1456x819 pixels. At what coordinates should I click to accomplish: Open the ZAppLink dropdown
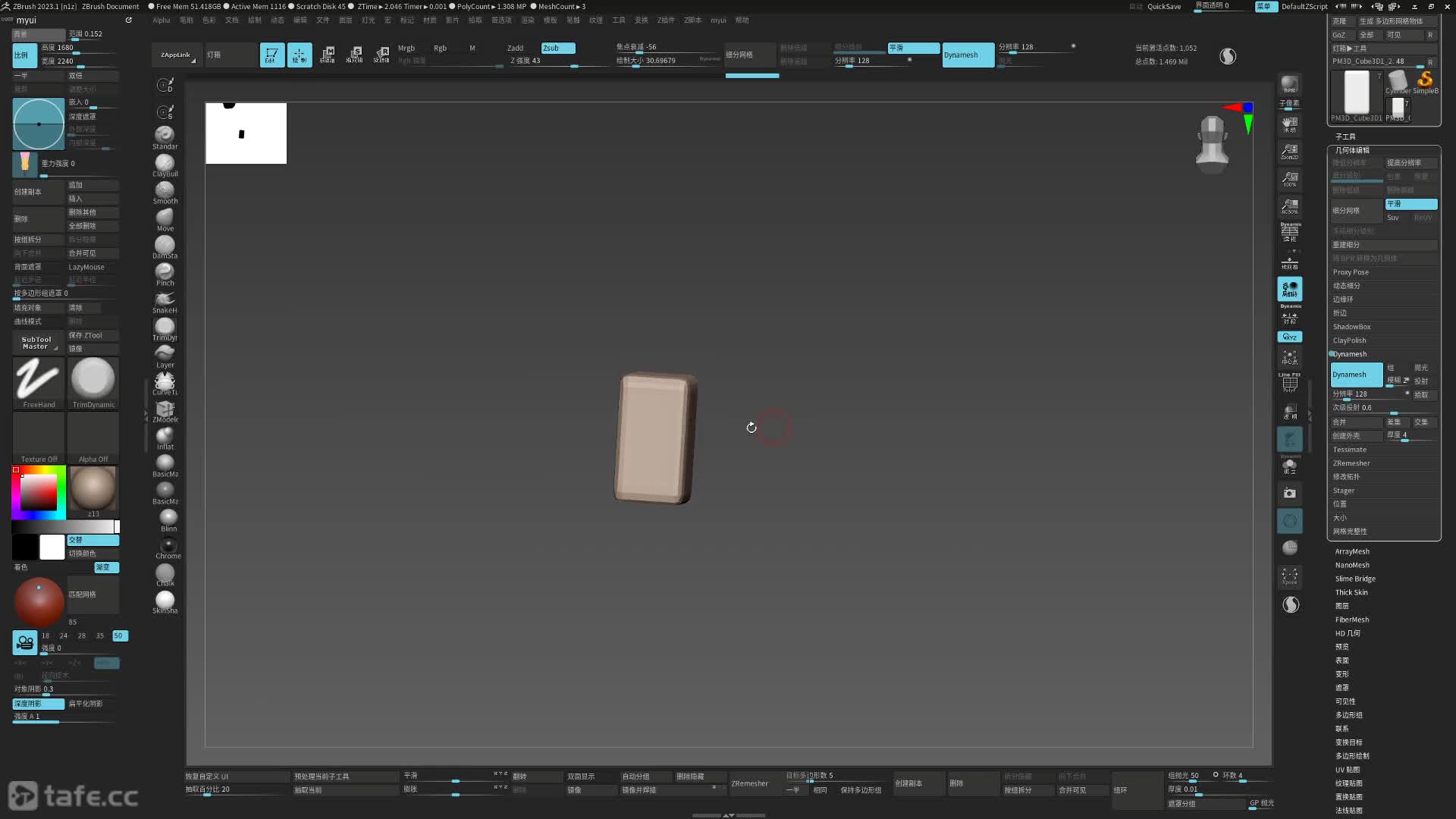coord(177,55)
